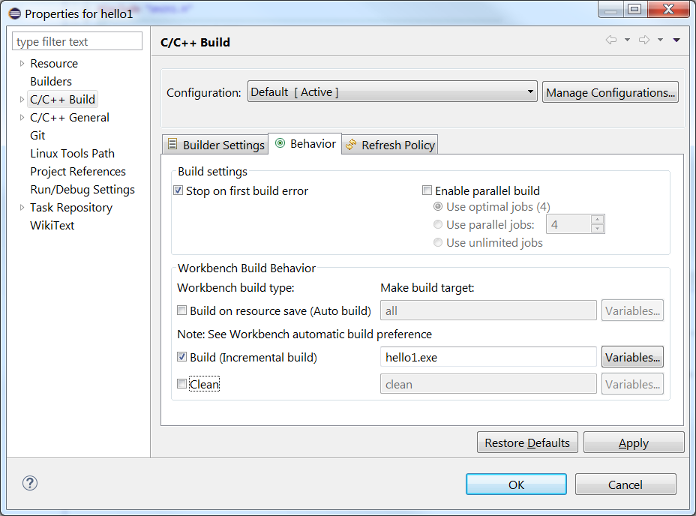This screenshot has height=516, width=696.
Task: Click the hello1.exe build target field
Action: tap(488, 357)
